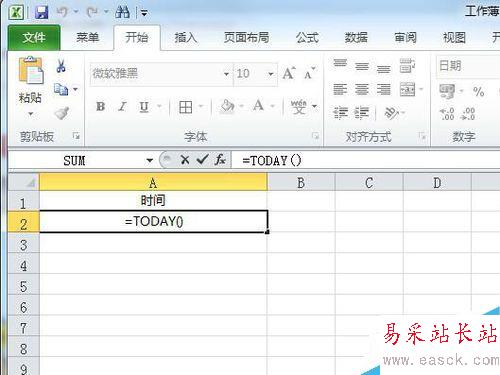Screen dimensions: 500x375
Task: Click the Decrease Font Size icon
Action: tap(310, 74)
